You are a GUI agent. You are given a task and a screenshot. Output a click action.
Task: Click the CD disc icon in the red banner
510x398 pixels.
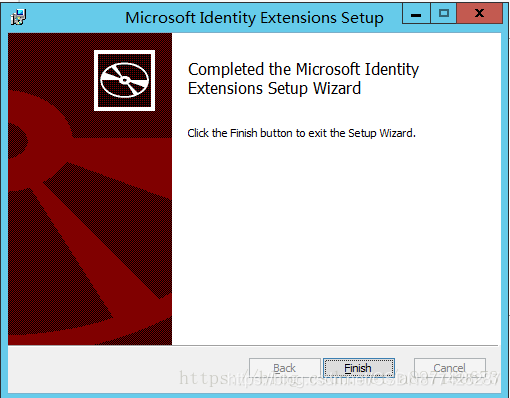[x=124, y=80]
